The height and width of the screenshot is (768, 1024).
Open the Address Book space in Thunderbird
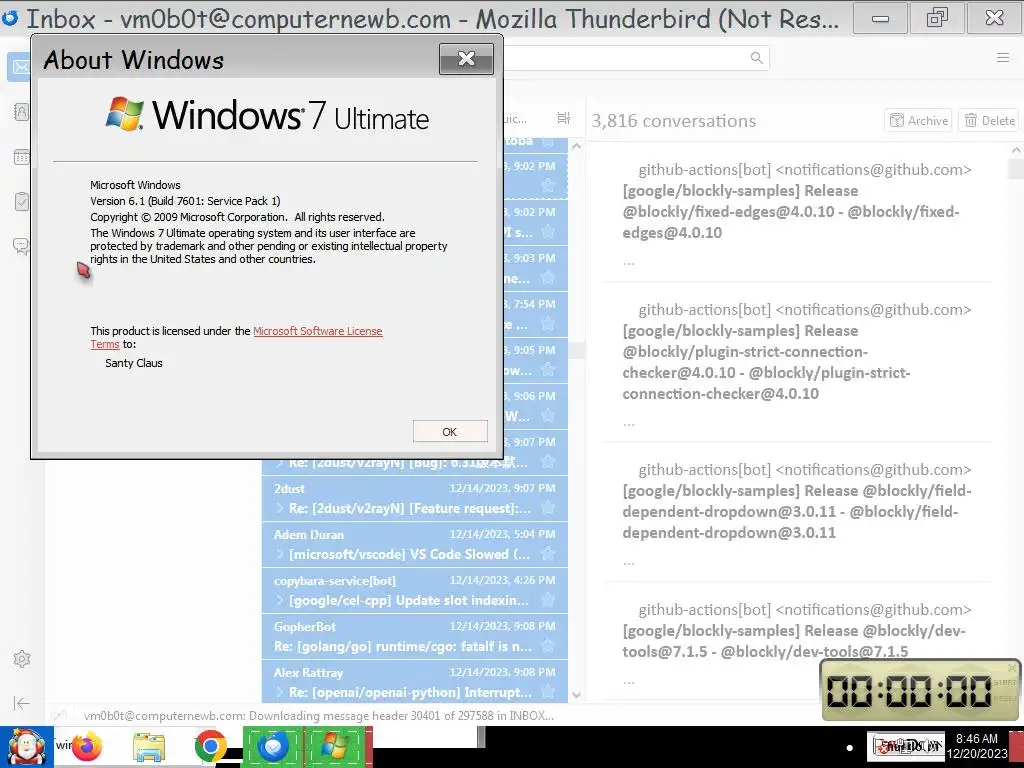21,112
